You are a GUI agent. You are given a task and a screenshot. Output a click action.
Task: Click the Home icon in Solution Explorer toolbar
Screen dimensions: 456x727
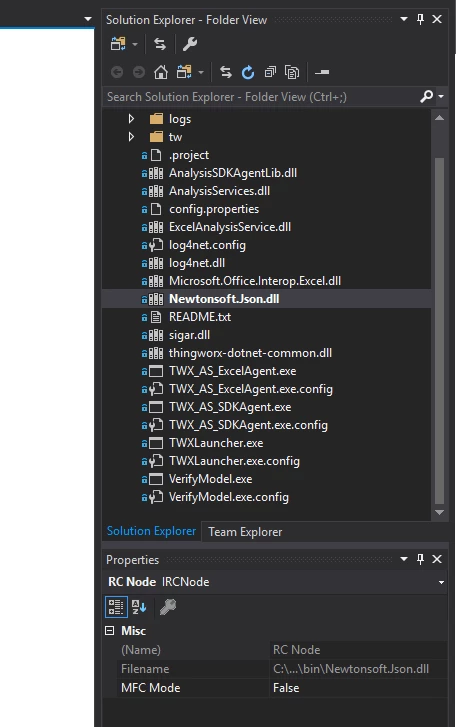(x=161, y=72)
